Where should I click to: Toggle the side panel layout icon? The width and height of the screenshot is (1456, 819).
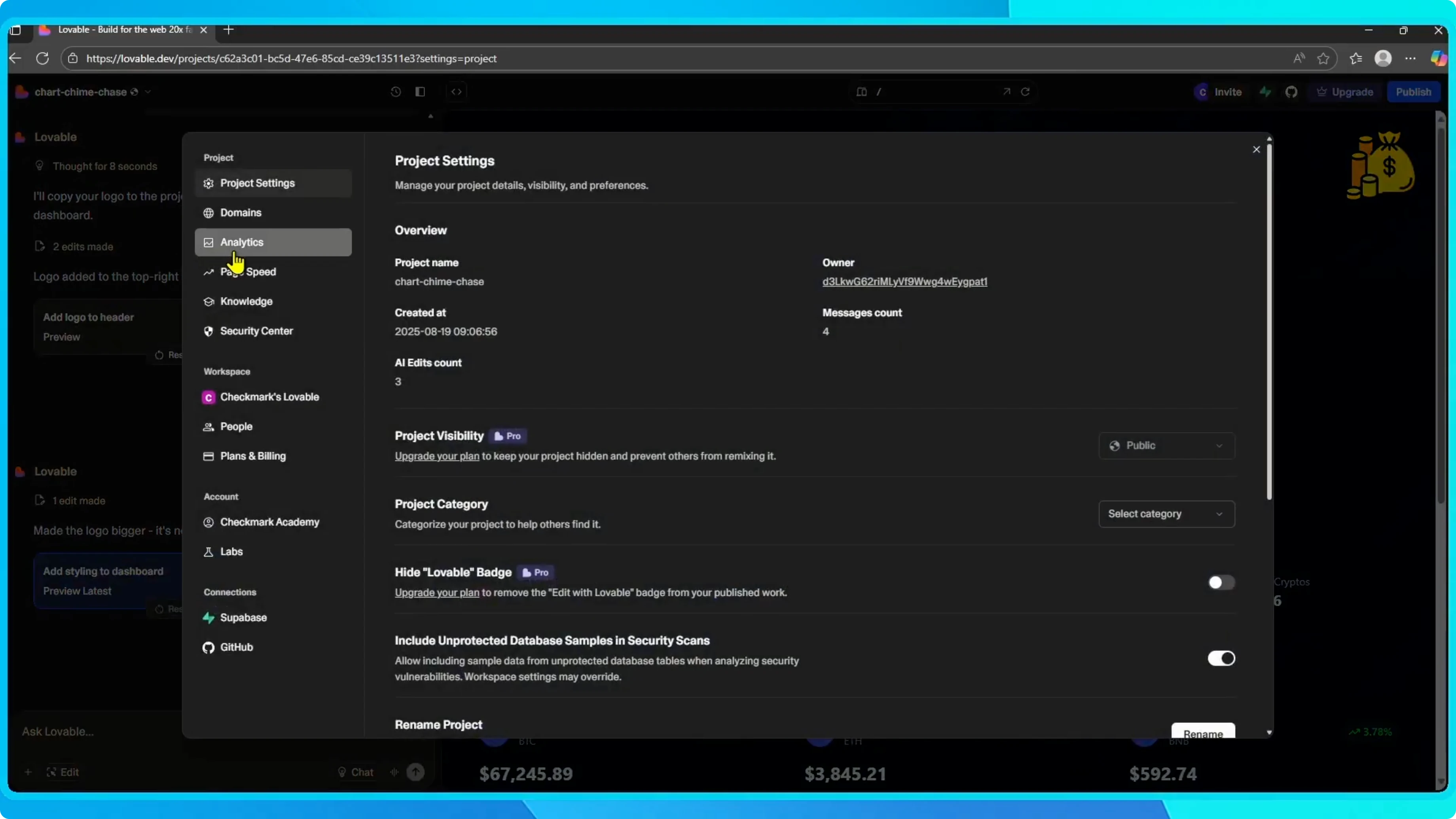click(x=420, y=91)
